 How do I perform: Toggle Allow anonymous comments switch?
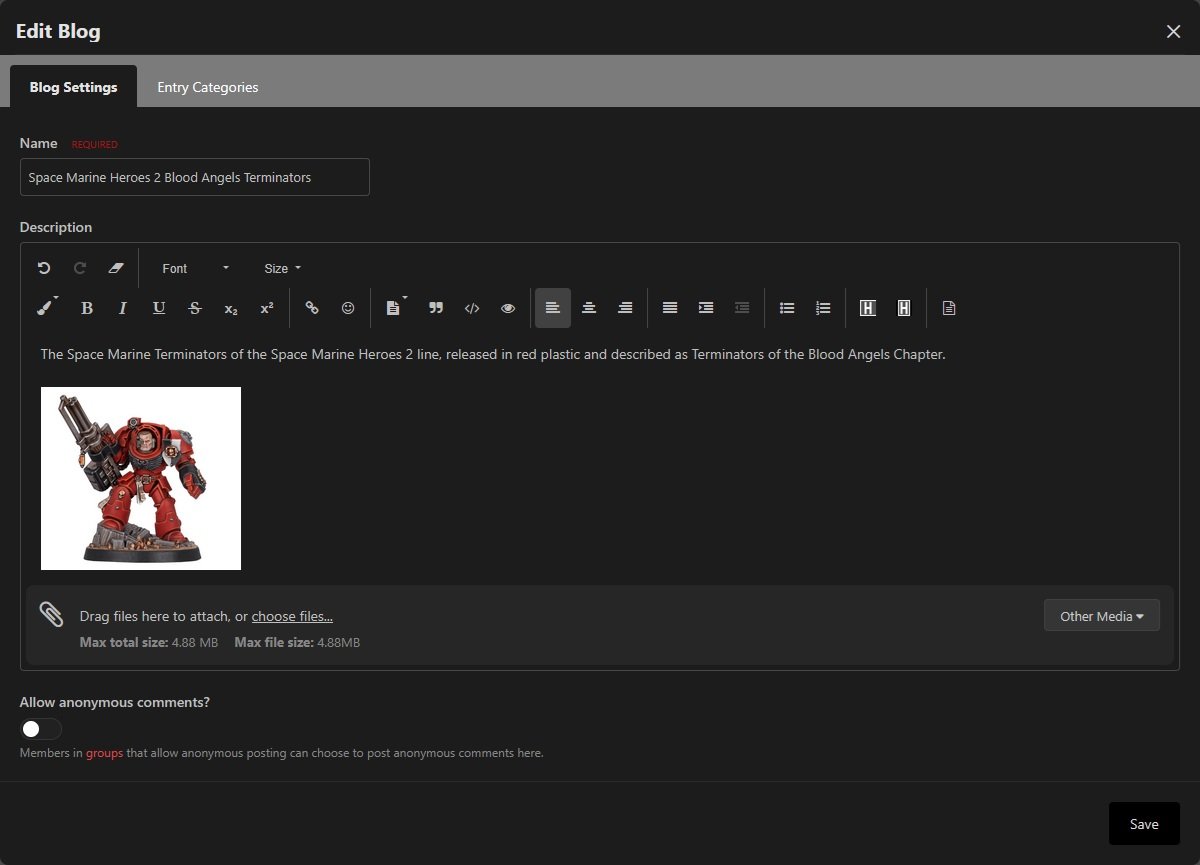(x=41, y=729)
